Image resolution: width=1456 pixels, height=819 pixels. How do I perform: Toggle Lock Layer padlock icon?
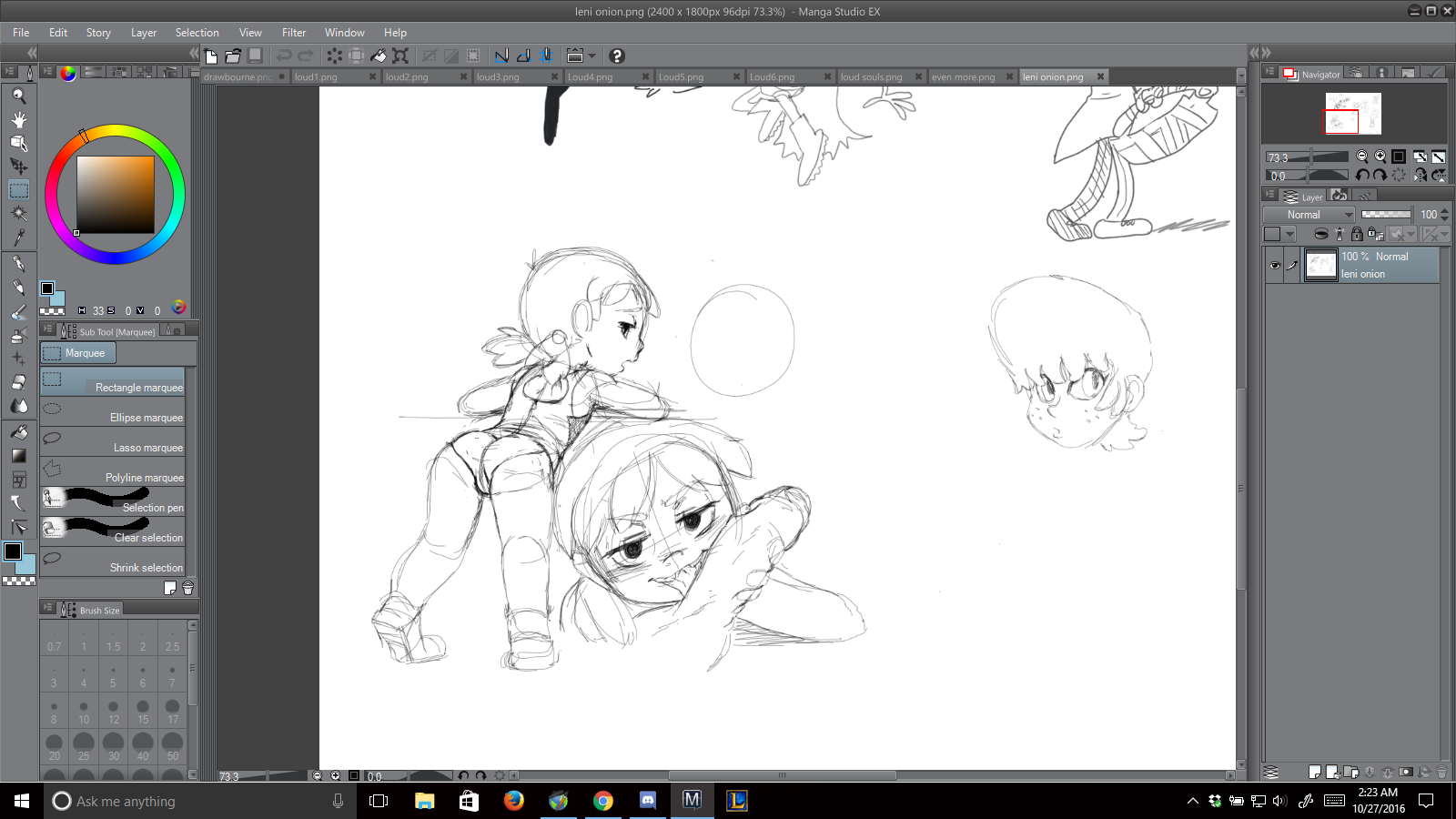(x=1357, y=234)
